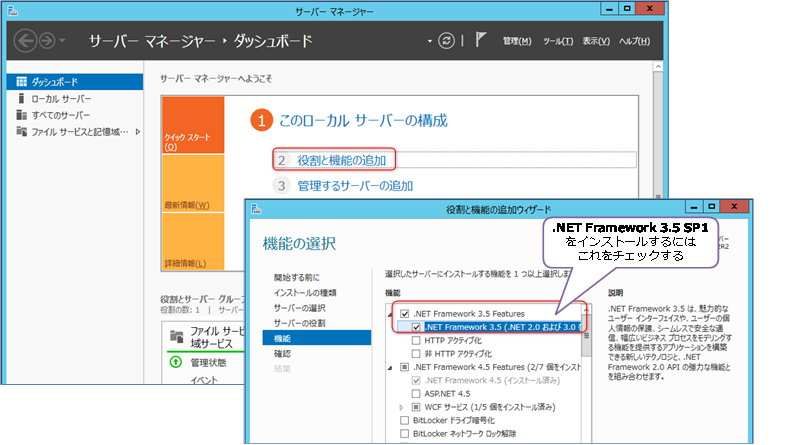Toggle the WCF サービス checkbox
This screenshot has height=445, width=800.
(x=416, y=407)
